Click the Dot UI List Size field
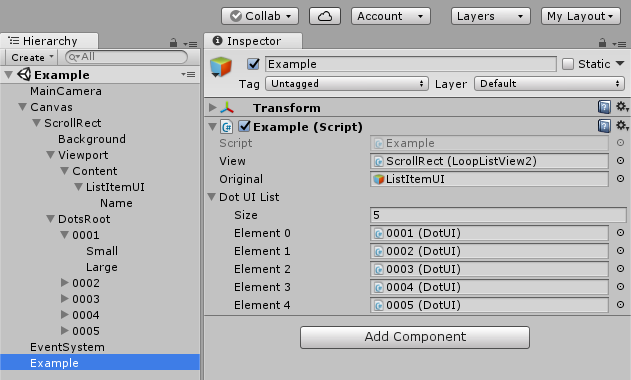Screen dimensions: 631x380 tap(498, 215)
